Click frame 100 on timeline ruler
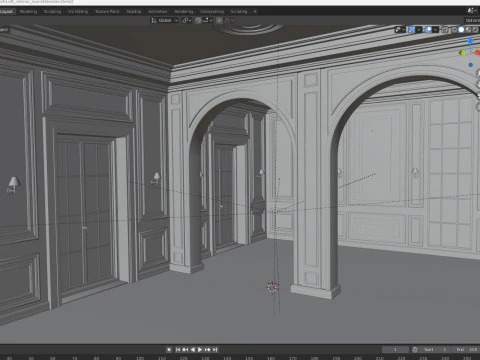This screenshot has width=480, height=360. (x=140, y=358)
